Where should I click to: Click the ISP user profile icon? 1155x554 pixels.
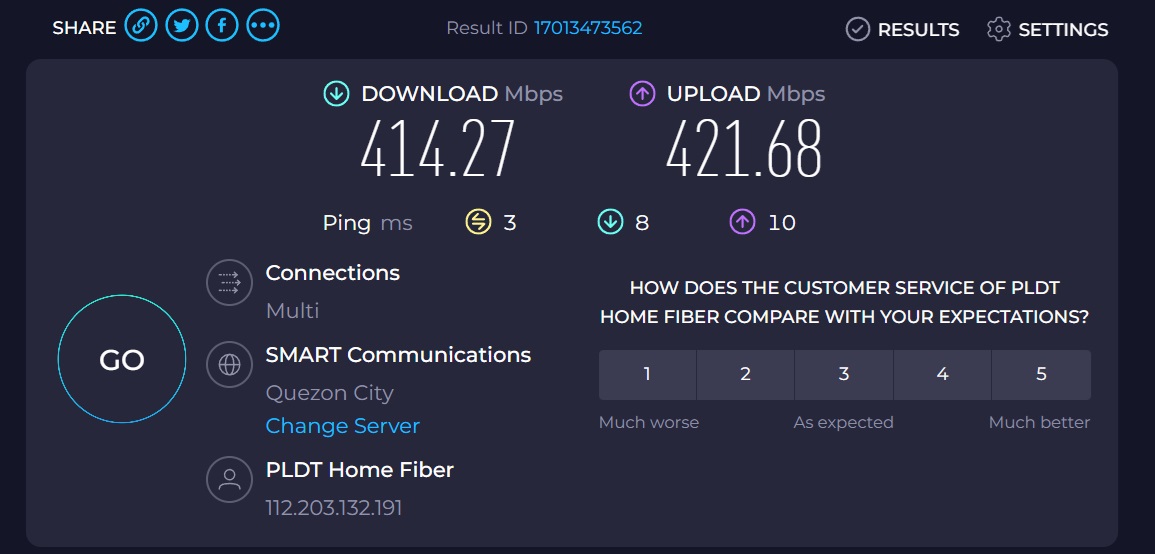point(229,479)
